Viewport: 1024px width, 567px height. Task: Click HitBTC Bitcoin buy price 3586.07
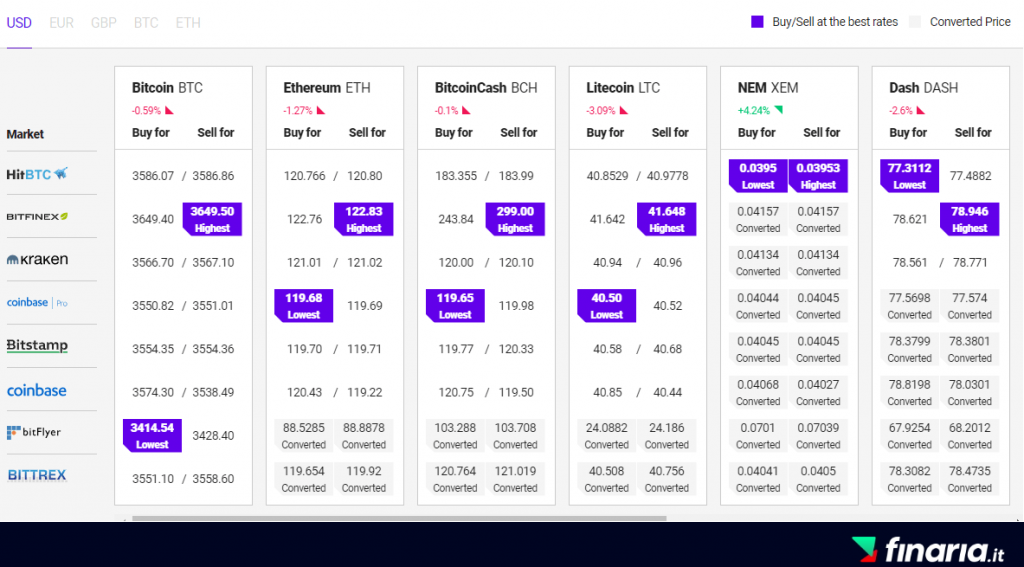pos(153,176)
